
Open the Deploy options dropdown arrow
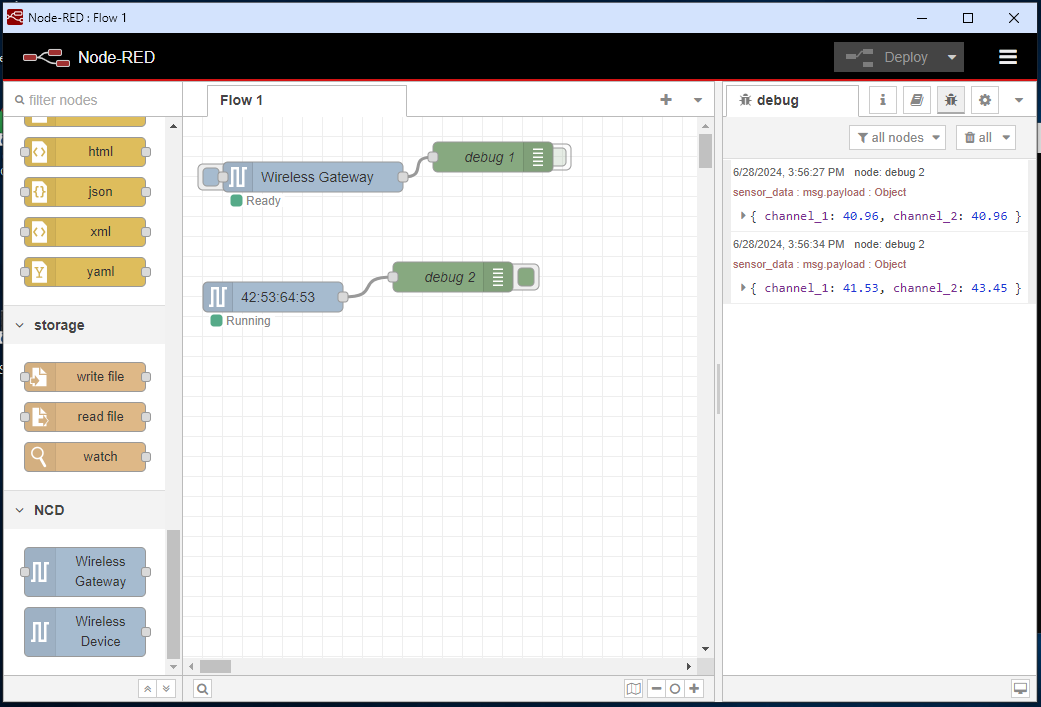[952, 57]
